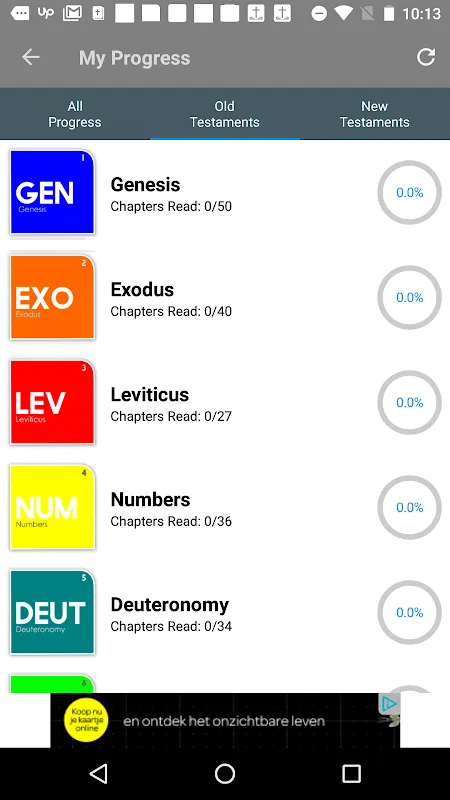The image size is (450, 800).
Task: Open recent apps with square button
Action: (x=351, y=773)
